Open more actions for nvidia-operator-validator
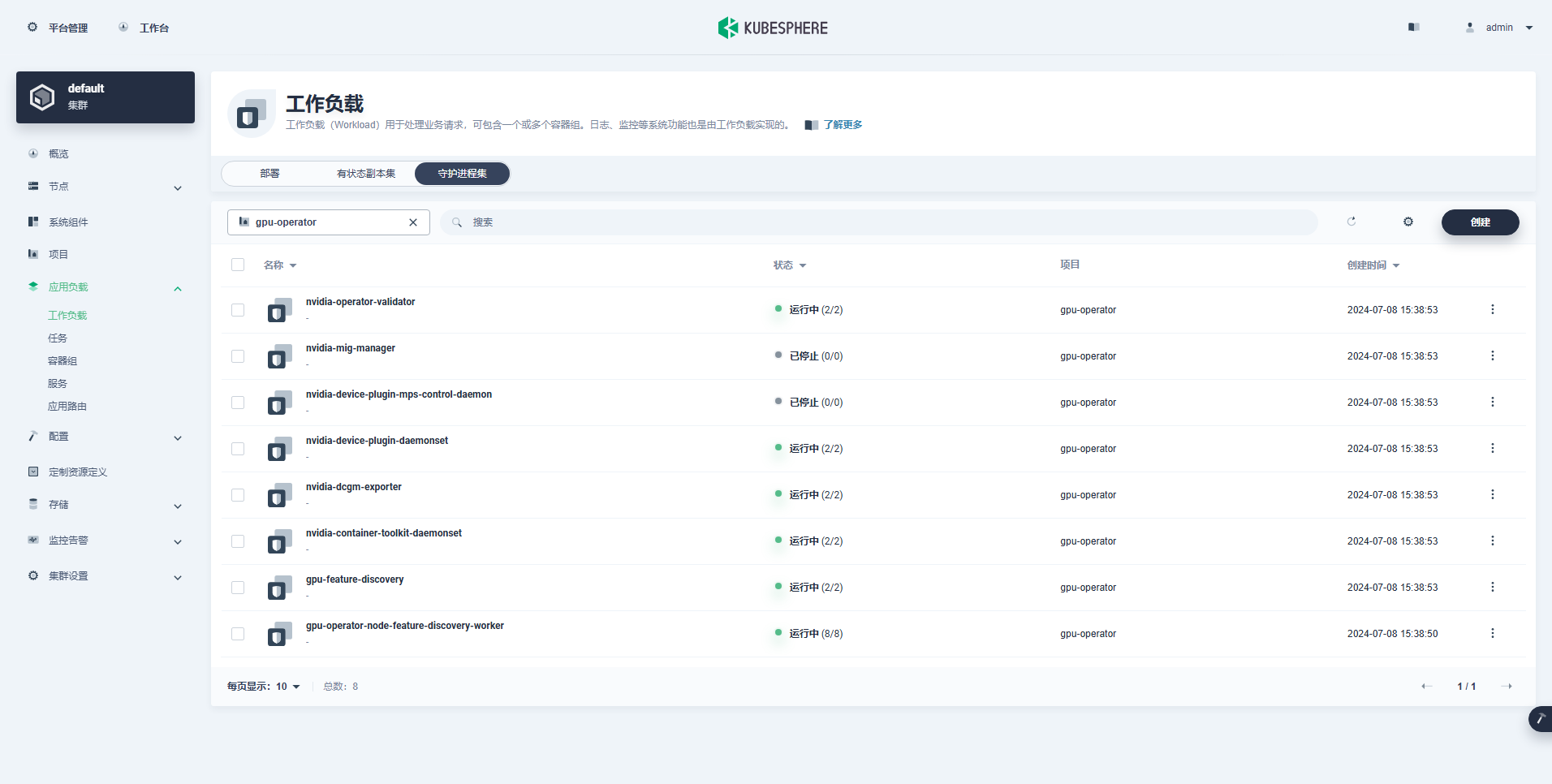The height and width of the screenshot is (784, 1552). pos(1492,309)
